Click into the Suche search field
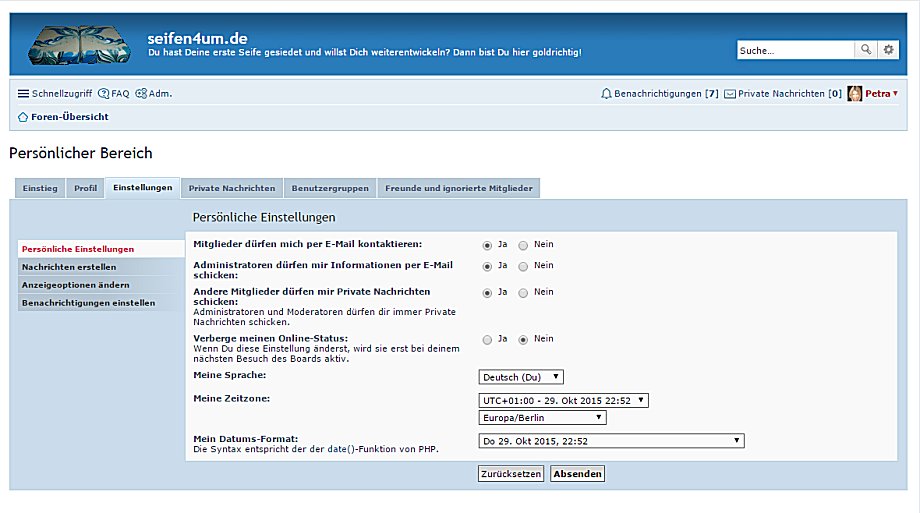The width and height of the screenshot is (920, 513). point(795,50)
